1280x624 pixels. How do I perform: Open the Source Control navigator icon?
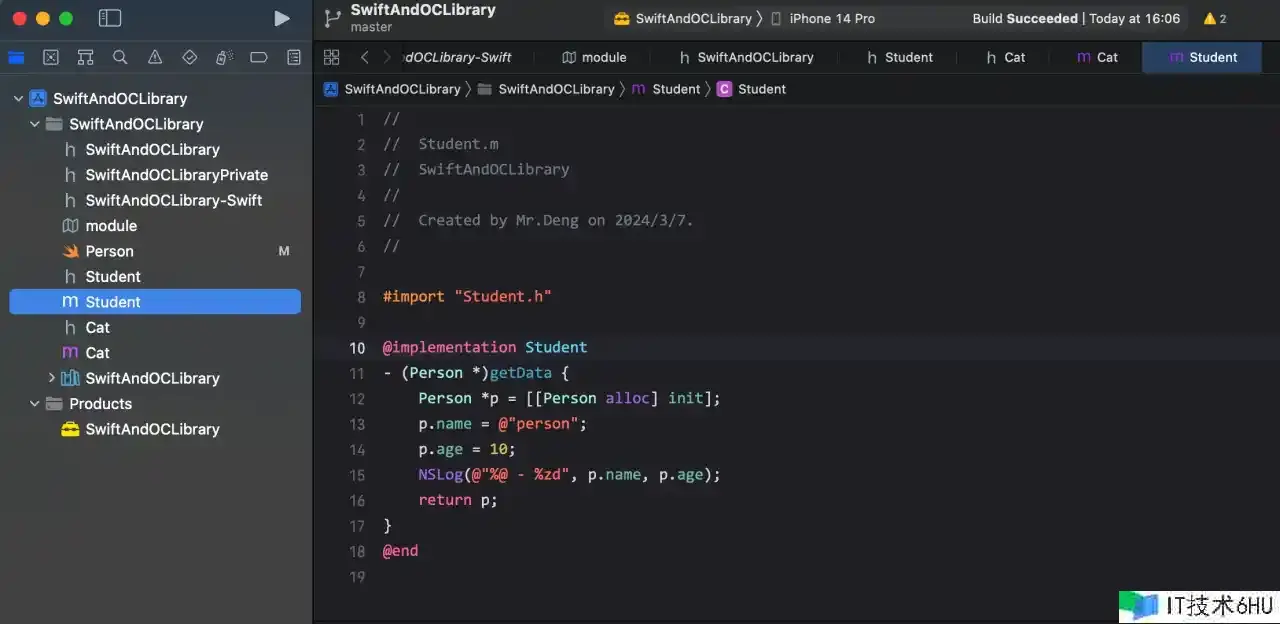(51, 57)
